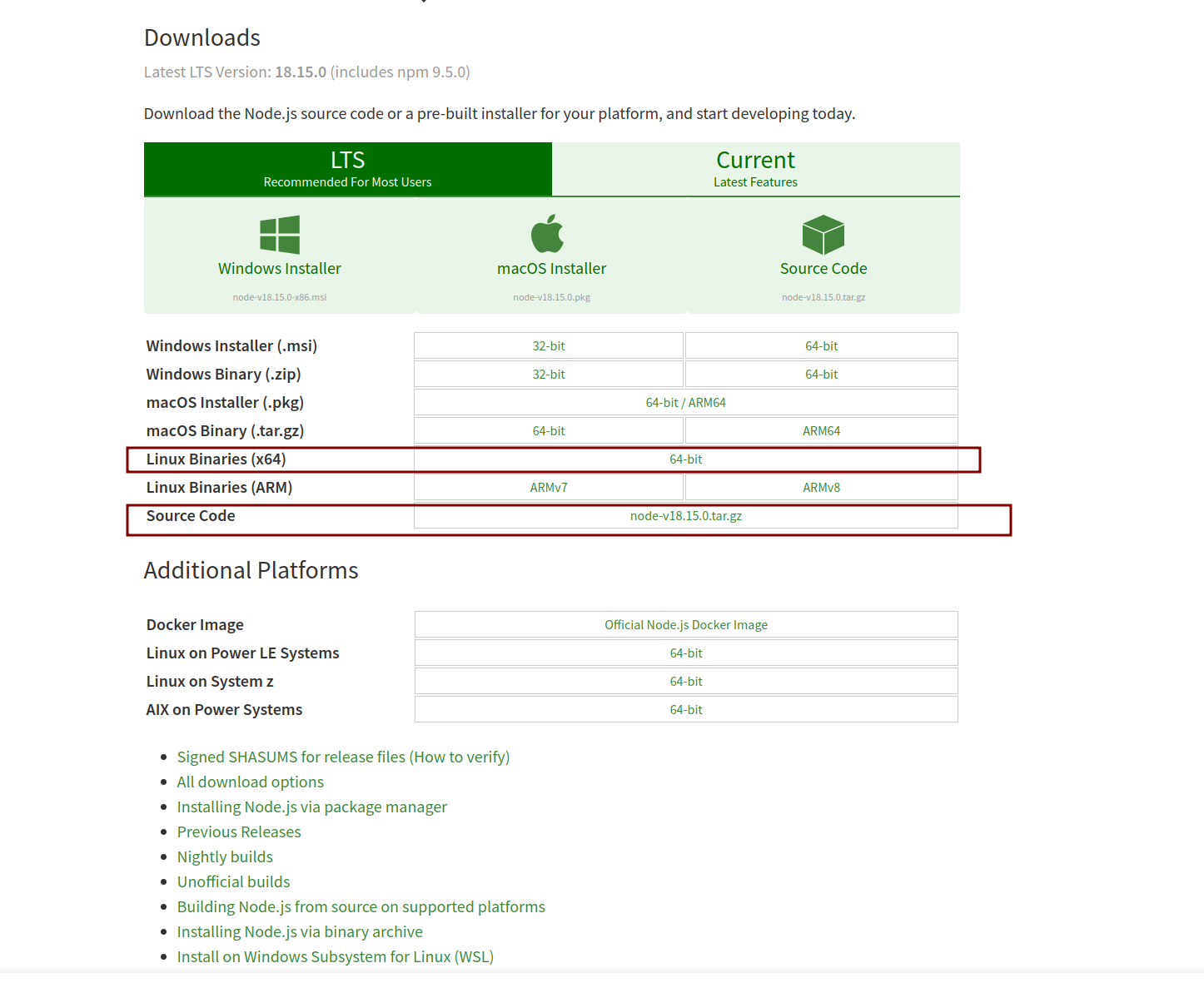Download macOS Installer 64-bit / ARM64

tap(686, 402)
